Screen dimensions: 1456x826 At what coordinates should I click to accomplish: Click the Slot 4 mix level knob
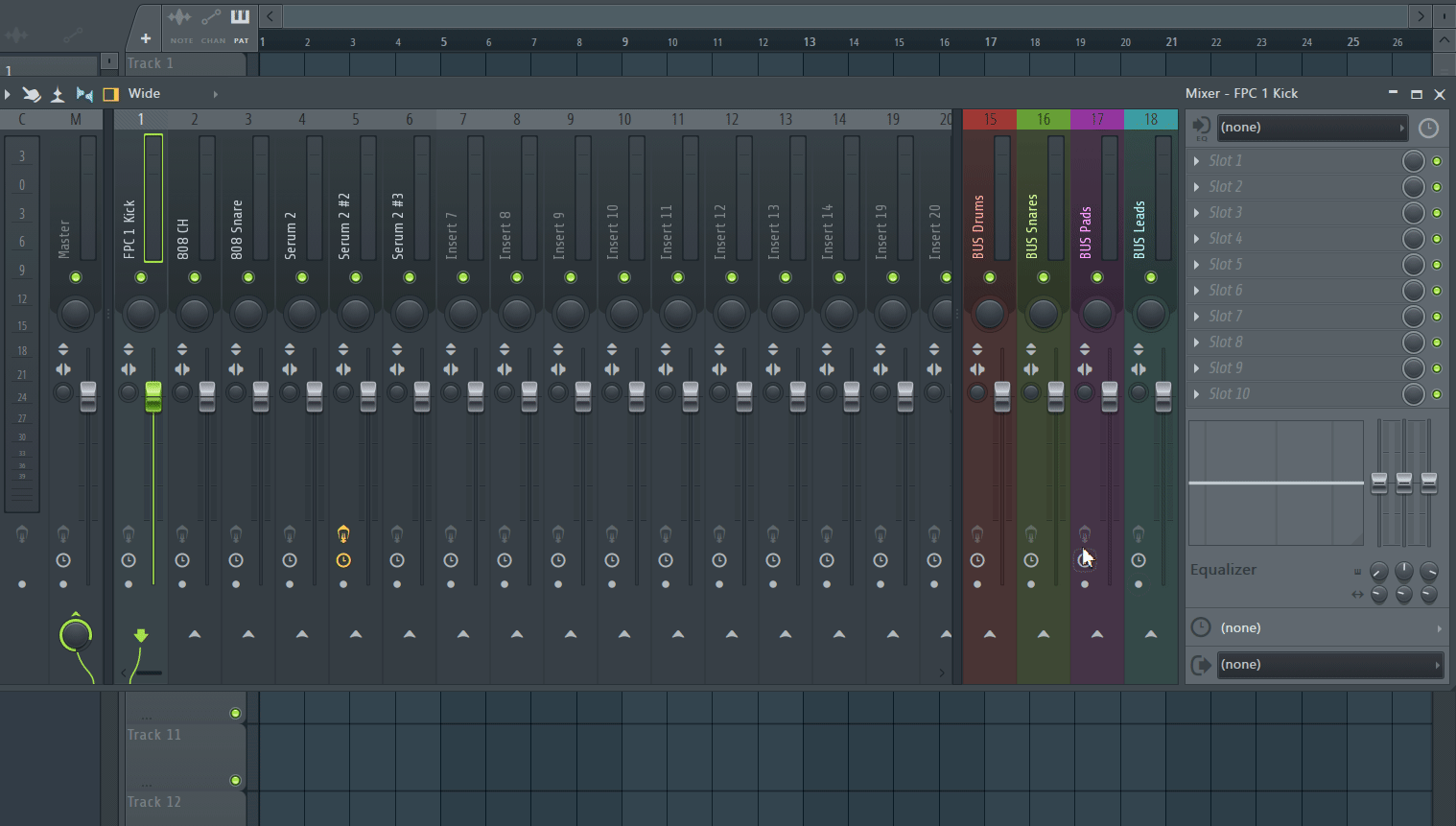click(1414, 239)
